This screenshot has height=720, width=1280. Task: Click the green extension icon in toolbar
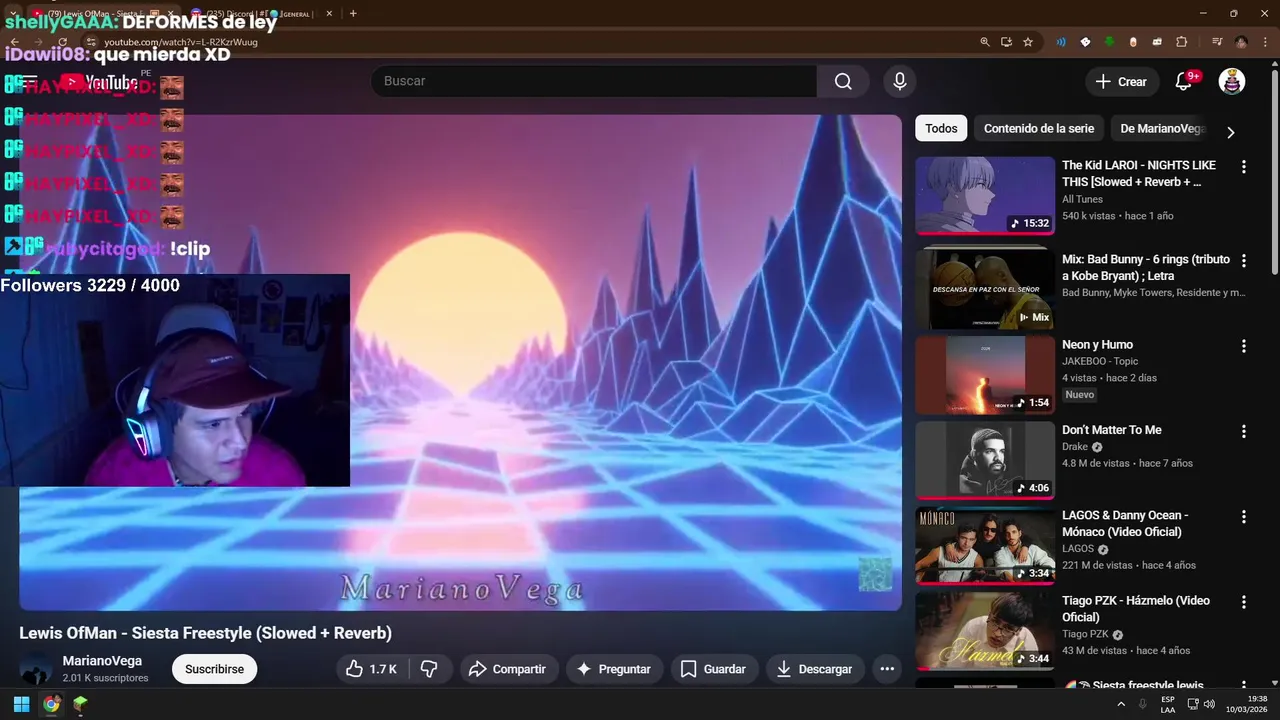coord(1109,42)
